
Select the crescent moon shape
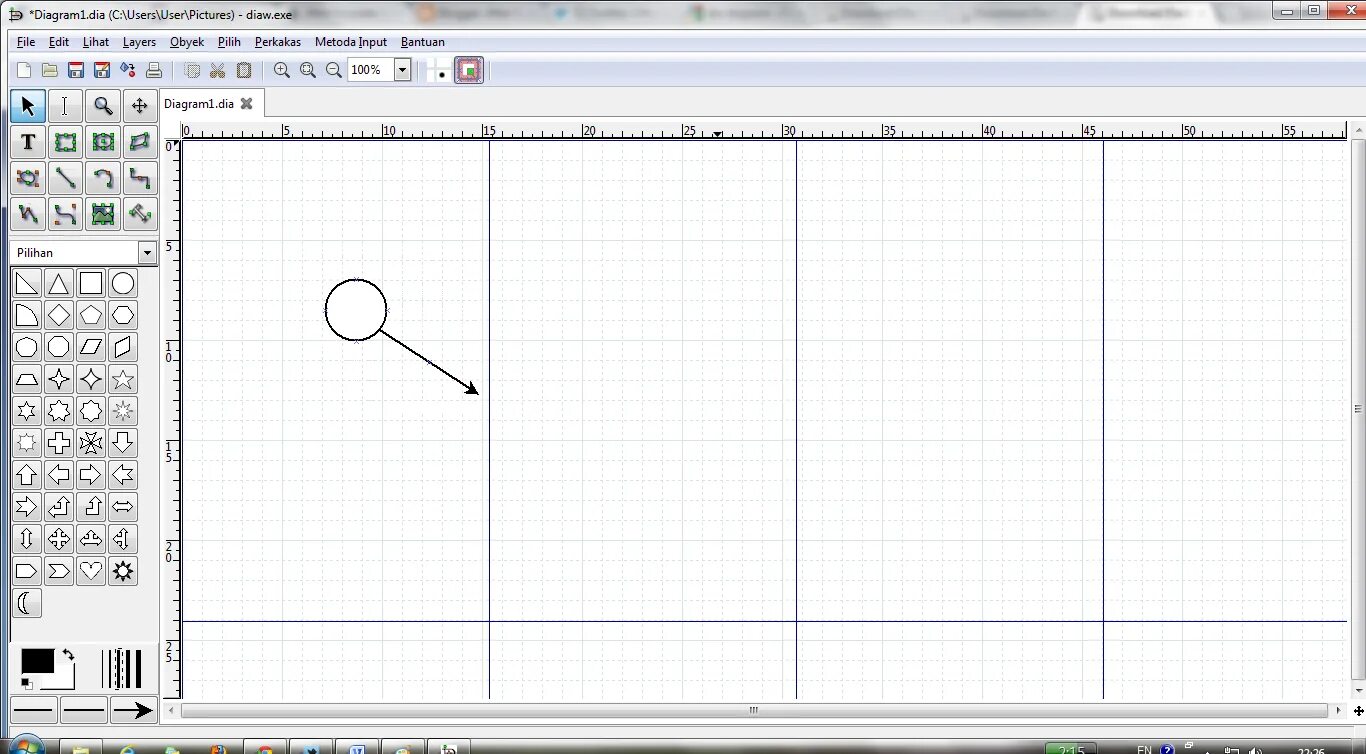pyautogui.click(x=27, y=603)
